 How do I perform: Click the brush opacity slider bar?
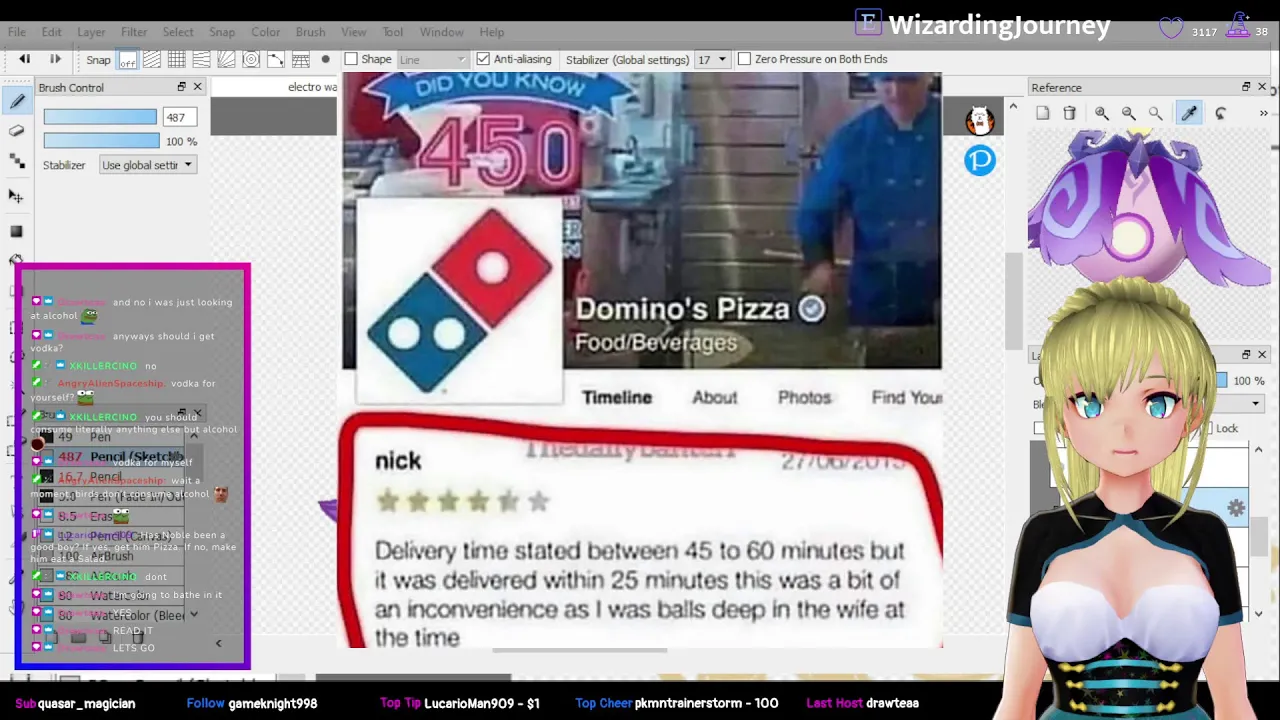101,141
